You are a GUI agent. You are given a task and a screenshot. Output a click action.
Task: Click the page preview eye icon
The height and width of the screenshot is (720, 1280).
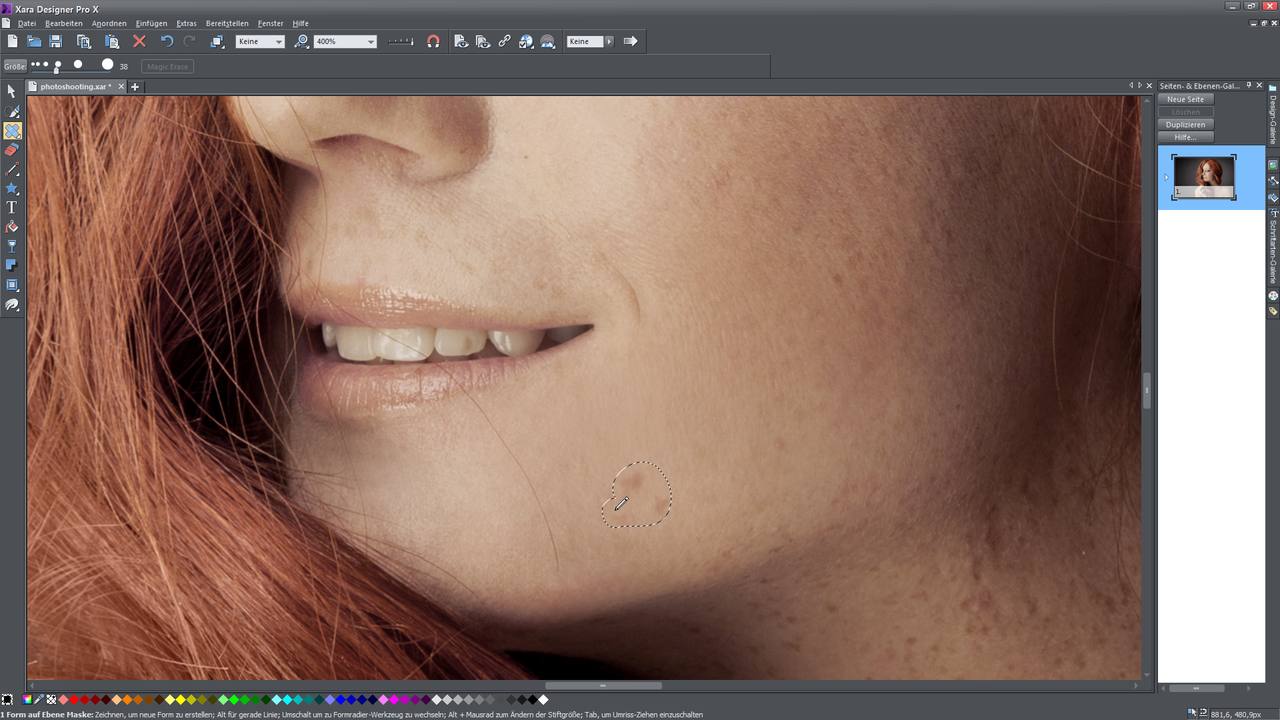pos(460,41)
